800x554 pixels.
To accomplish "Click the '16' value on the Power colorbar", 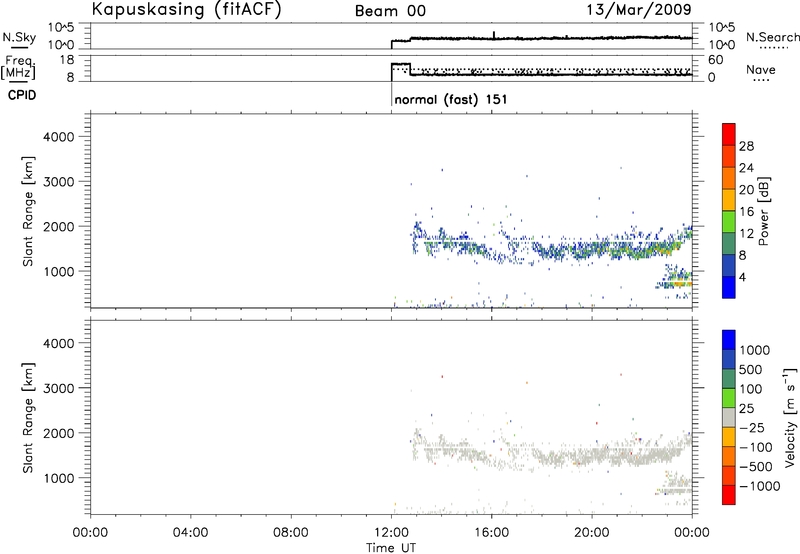I will (746, 212).
